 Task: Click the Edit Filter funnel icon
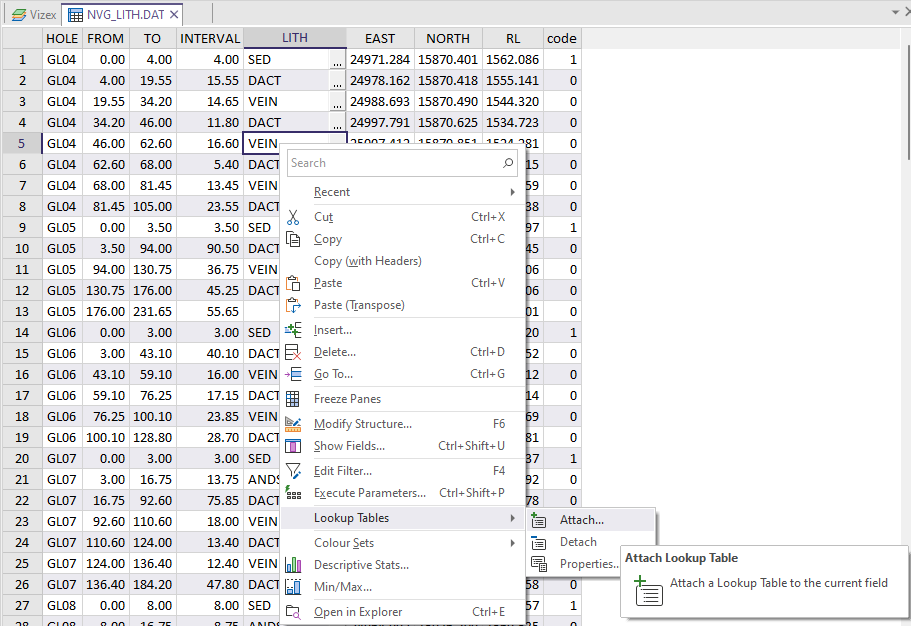(293, 471)
